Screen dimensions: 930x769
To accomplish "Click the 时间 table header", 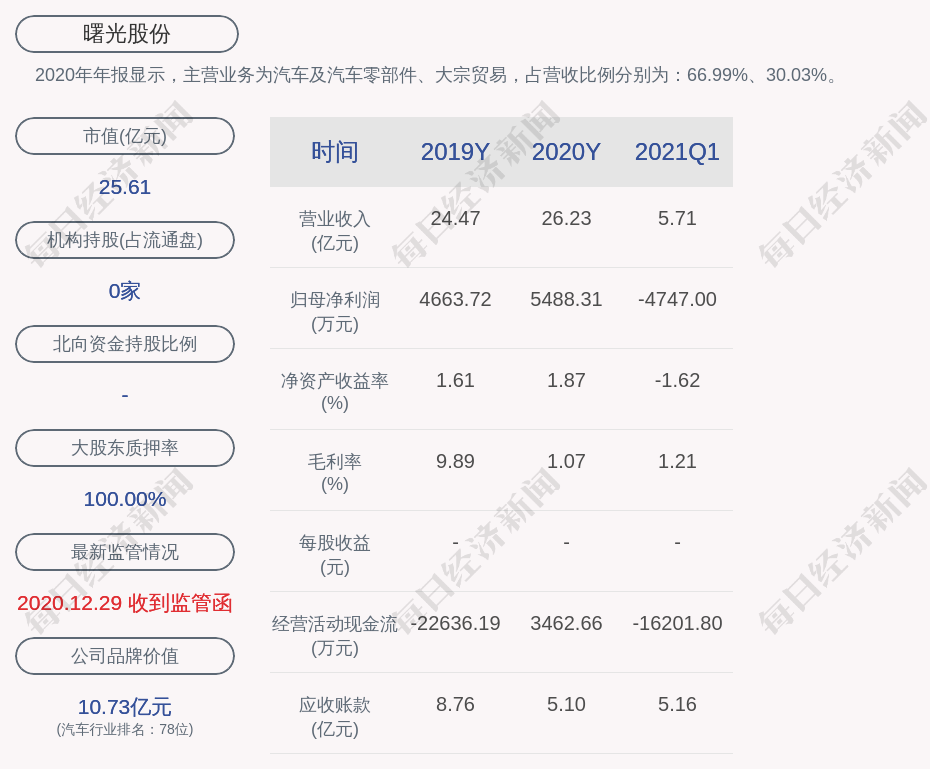I will pyautogui.click(x=335, y=152).
